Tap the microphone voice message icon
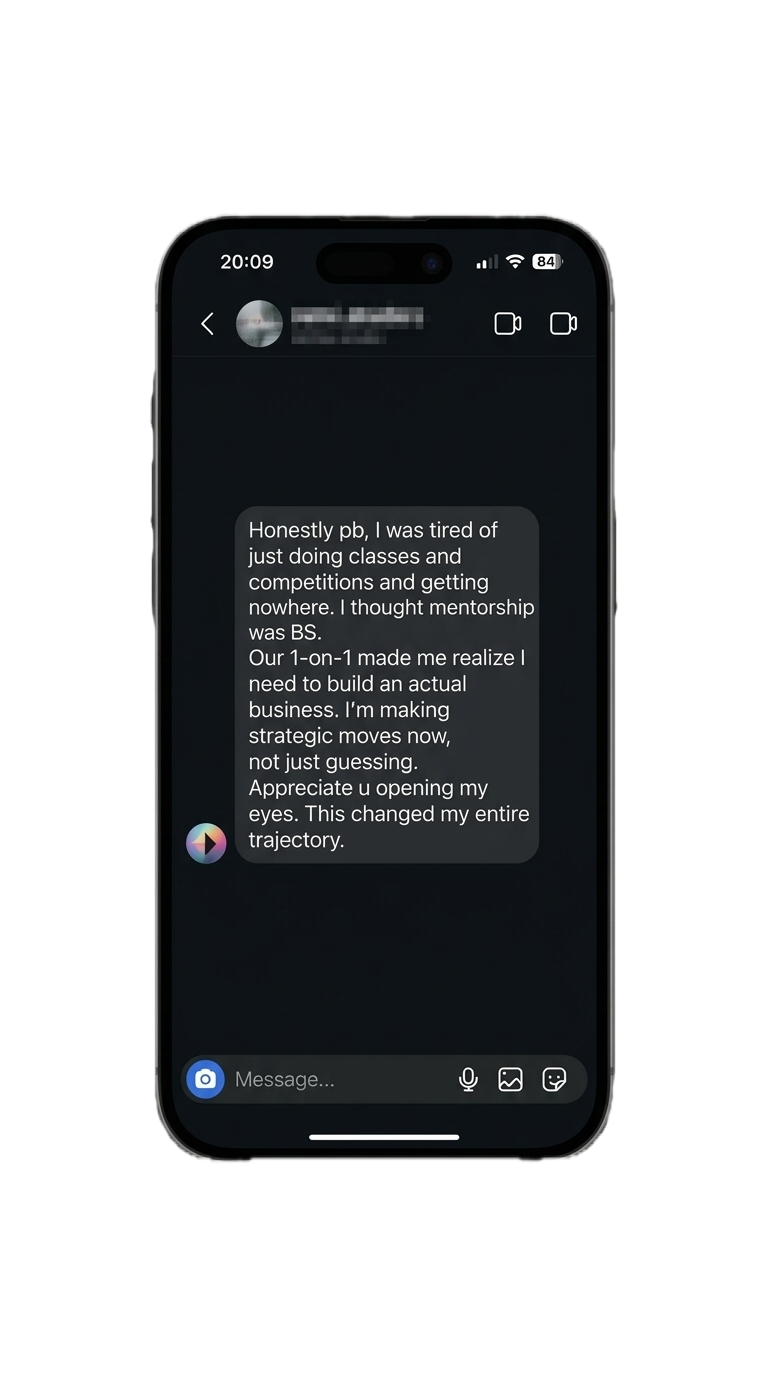This screenshot has height=1376, width=768. [468, 1079]
